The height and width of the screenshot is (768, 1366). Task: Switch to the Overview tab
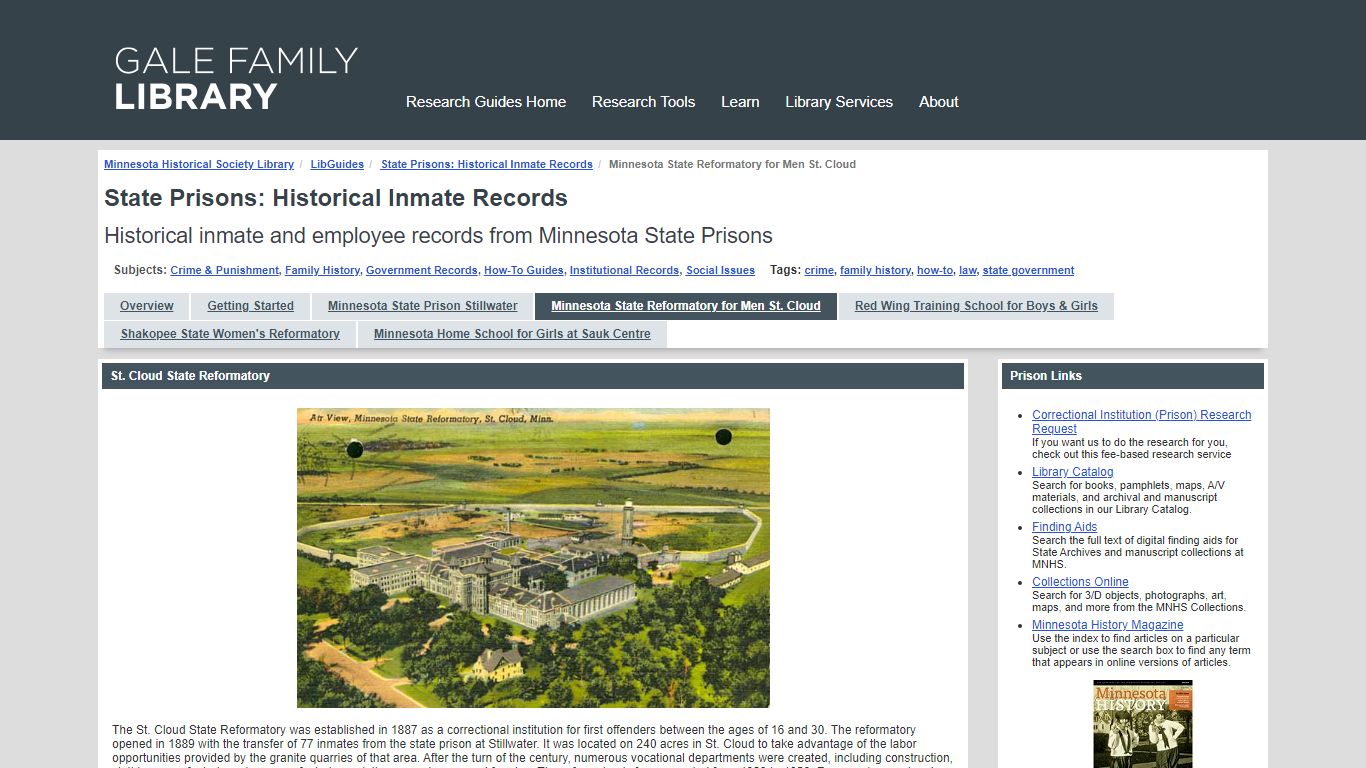[x=146, y=306]
